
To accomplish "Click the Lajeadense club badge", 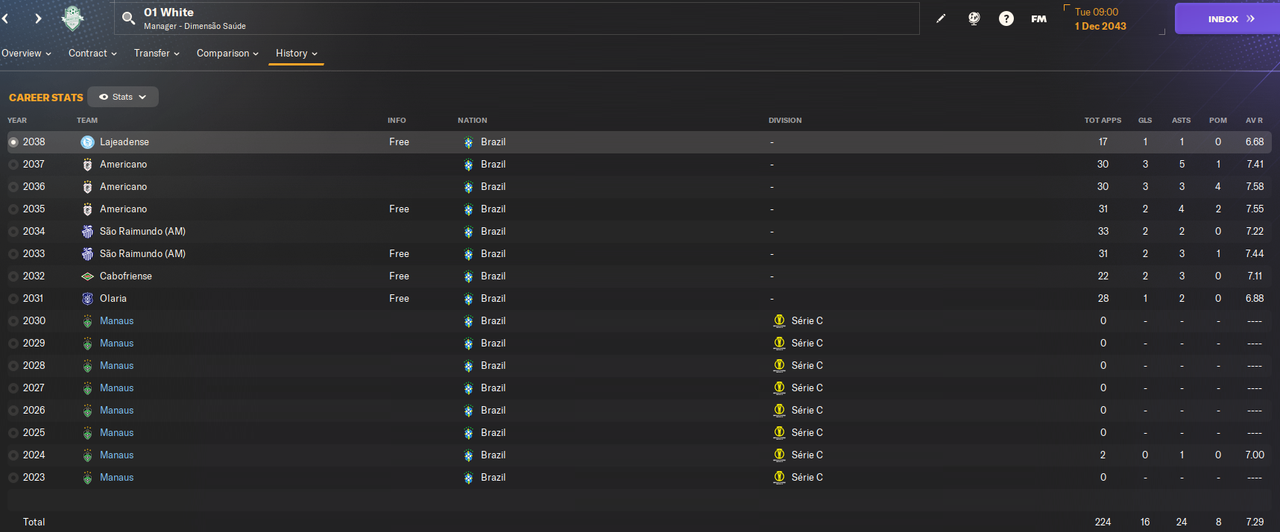I will [87, 142].
